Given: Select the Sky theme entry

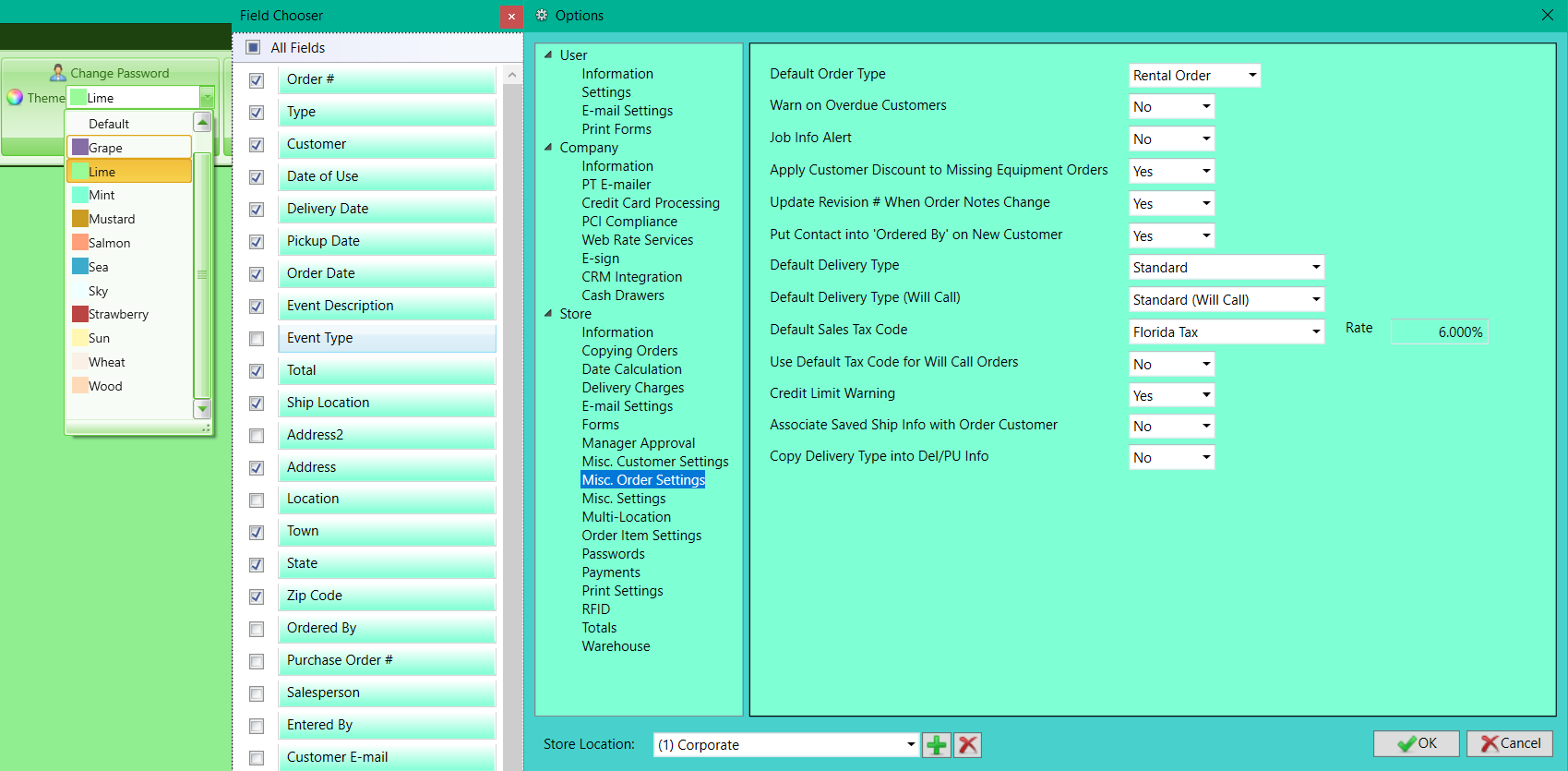Looking at the screenshot, I should (129, 291).
